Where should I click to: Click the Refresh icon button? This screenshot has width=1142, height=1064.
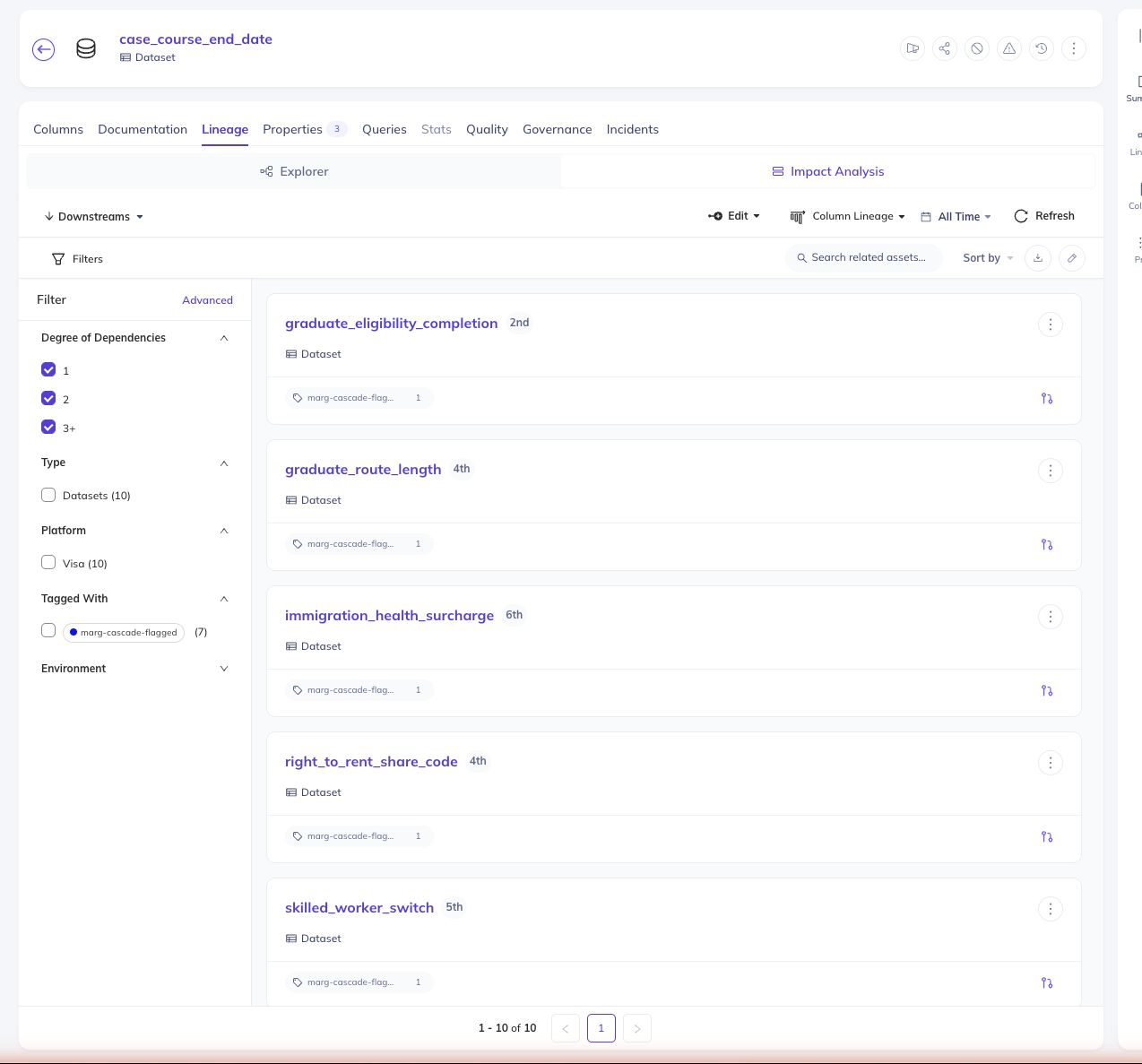click(x=1020, y=216)
